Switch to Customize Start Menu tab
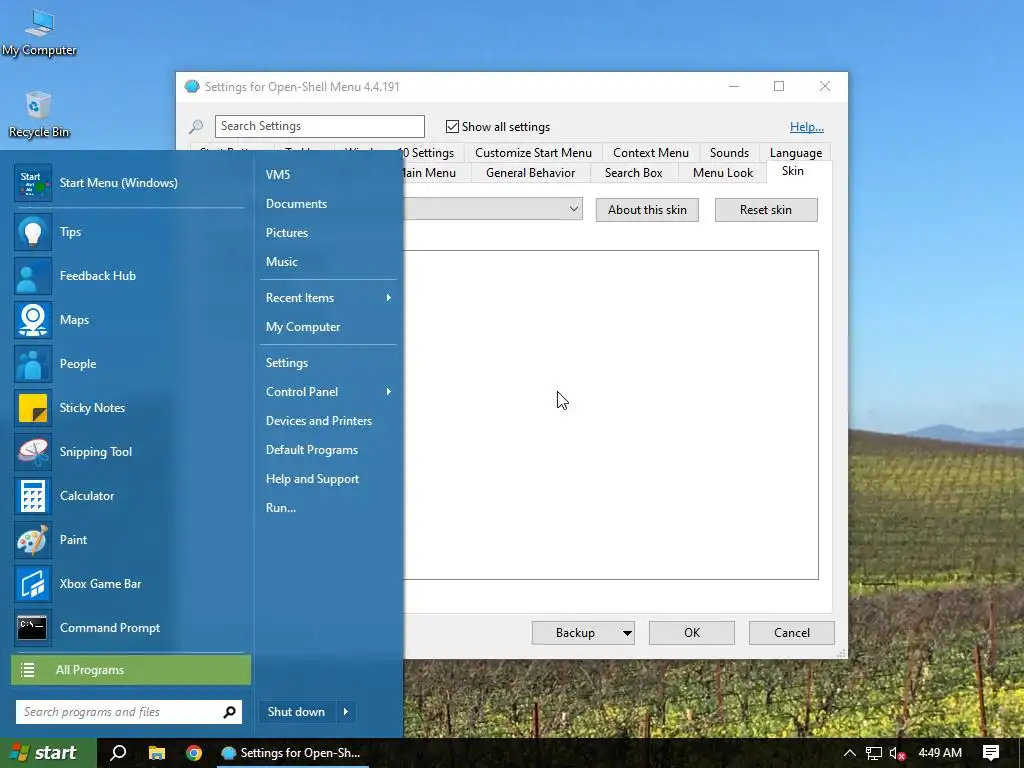 [533, 152]
